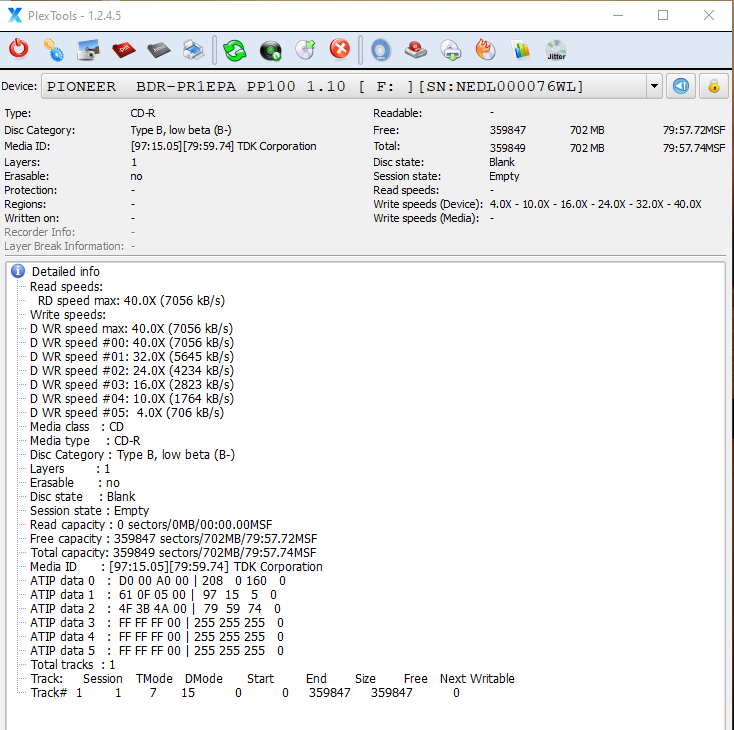Select the 'Track# 1' data row
Screen dimensions: 734x730
pos(245,693)
